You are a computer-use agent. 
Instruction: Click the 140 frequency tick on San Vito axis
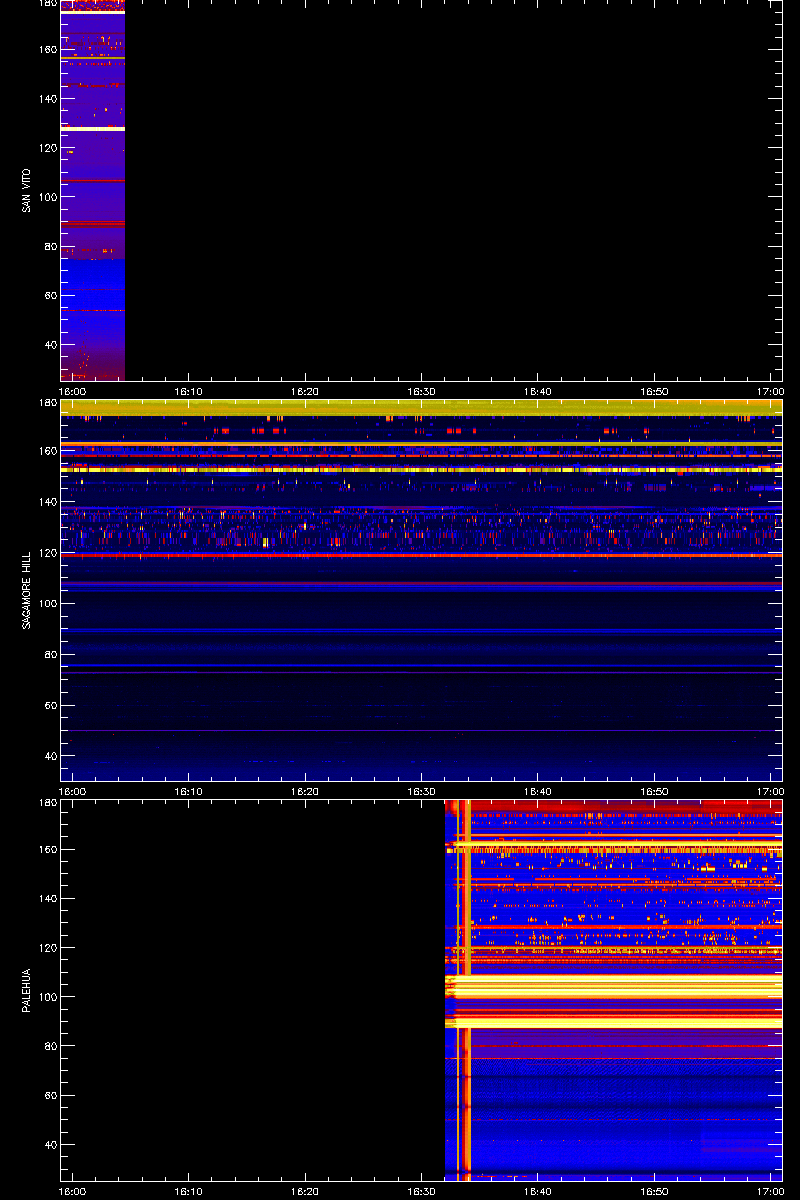[x=47, y=98]
